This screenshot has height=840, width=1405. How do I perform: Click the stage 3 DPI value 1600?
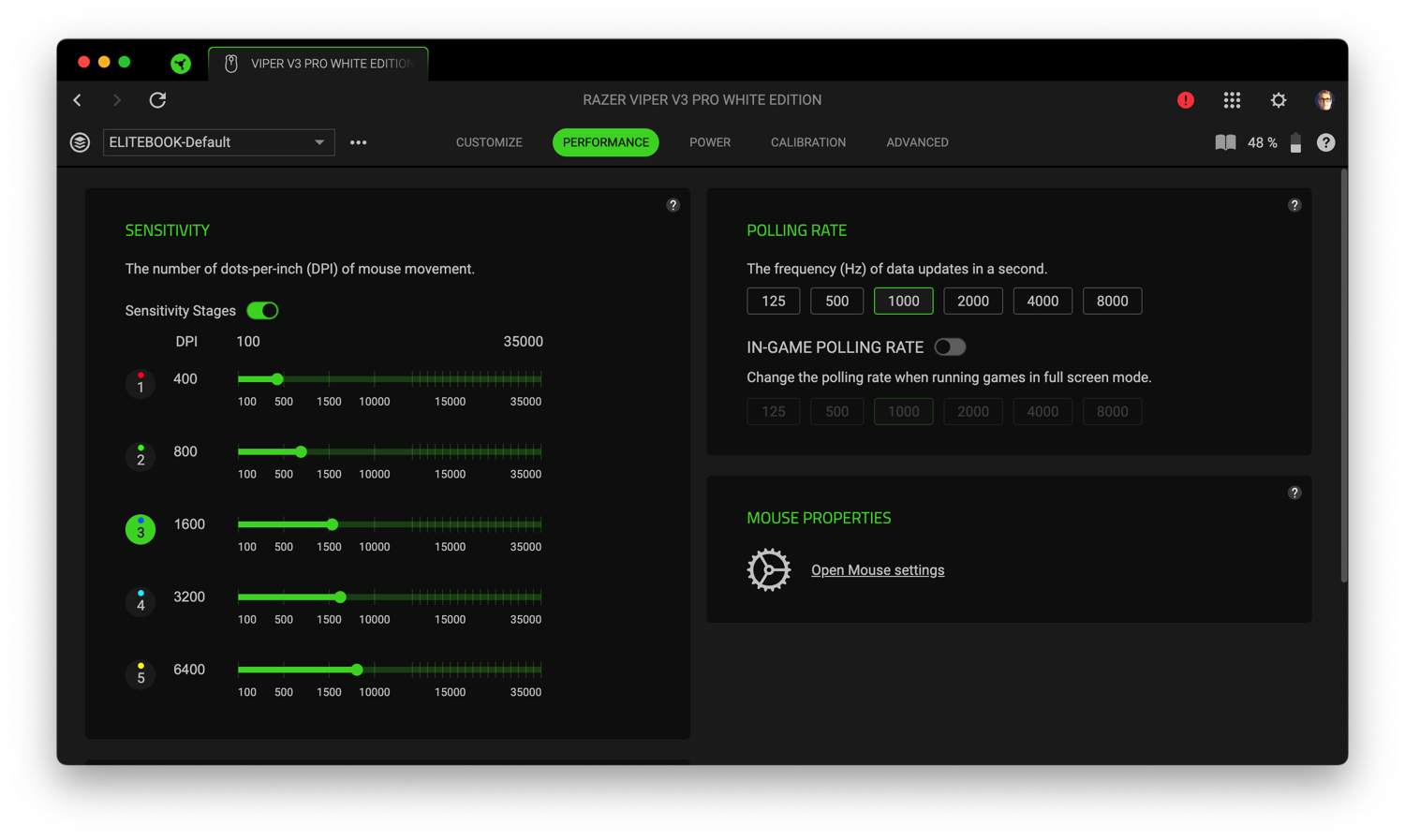pyautogui.click(x=189, y=524)
